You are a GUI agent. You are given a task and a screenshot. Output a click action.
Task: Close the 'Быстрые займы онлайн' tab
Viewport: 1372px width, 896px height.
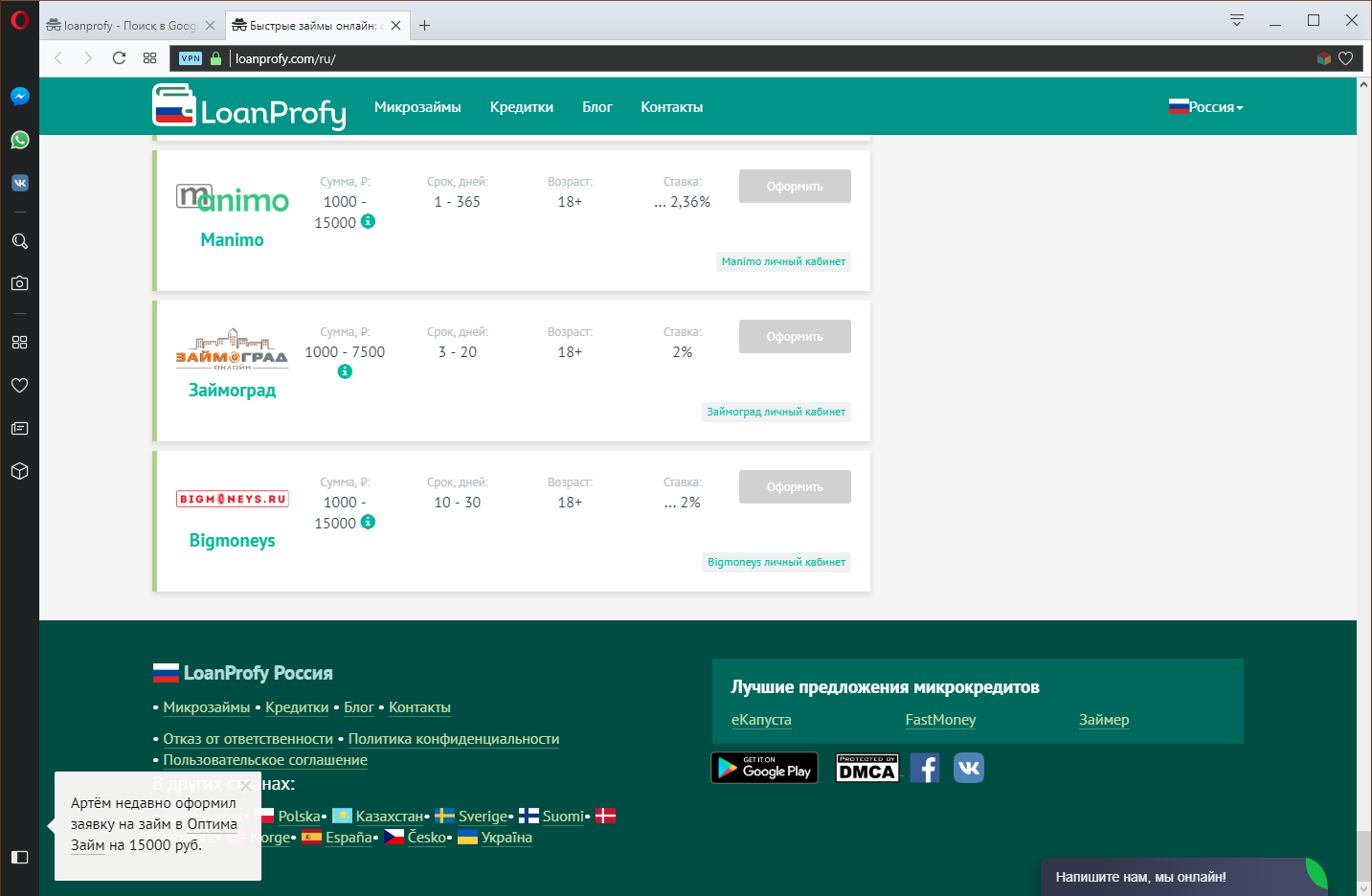pyautogui.click(x=395, y=26)
